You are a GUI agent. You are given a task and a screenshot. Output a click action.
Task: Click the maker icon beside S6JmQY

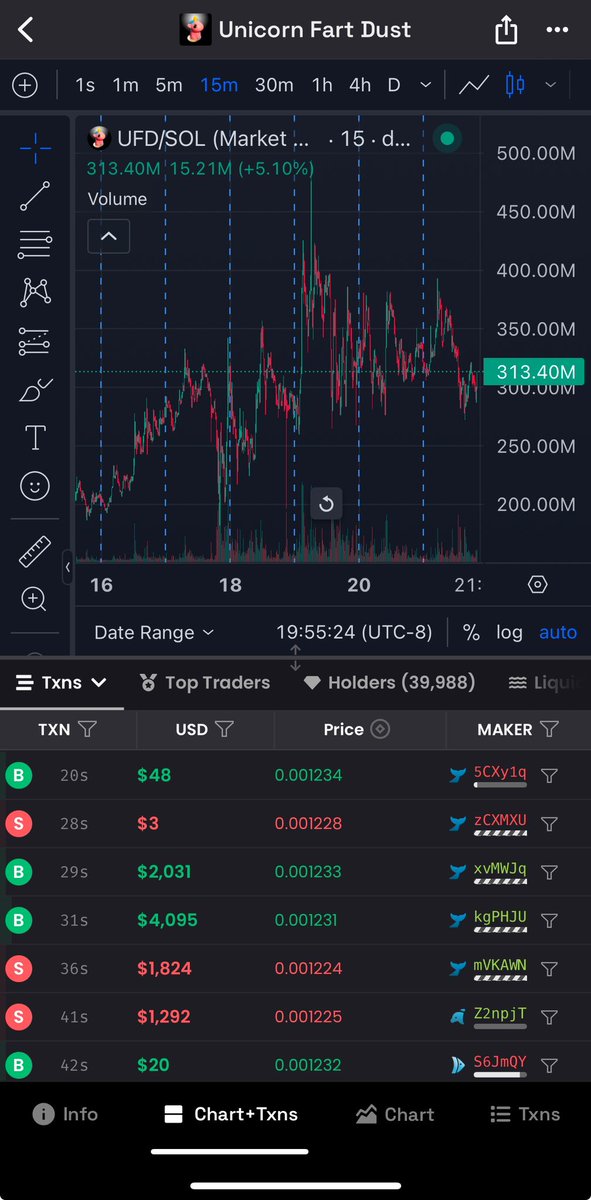click(459, 1065)
